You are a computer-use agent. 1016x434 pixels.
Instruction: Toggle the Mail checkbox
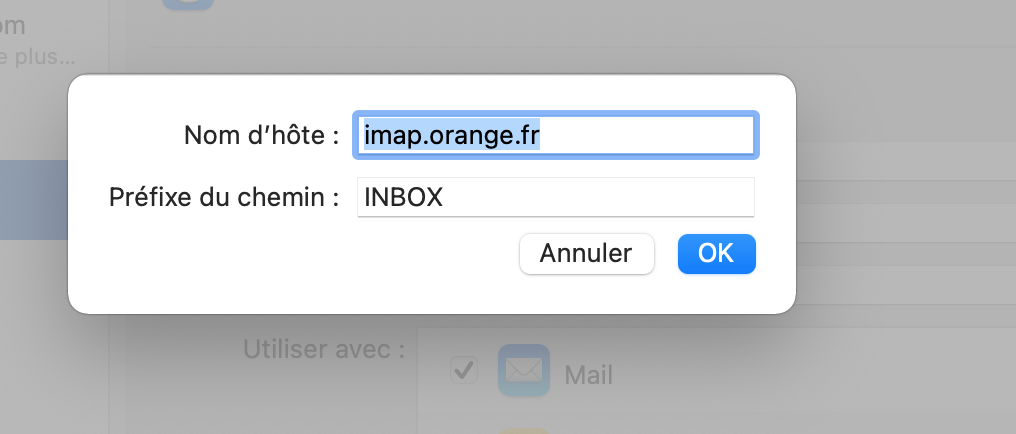point(464,369)
